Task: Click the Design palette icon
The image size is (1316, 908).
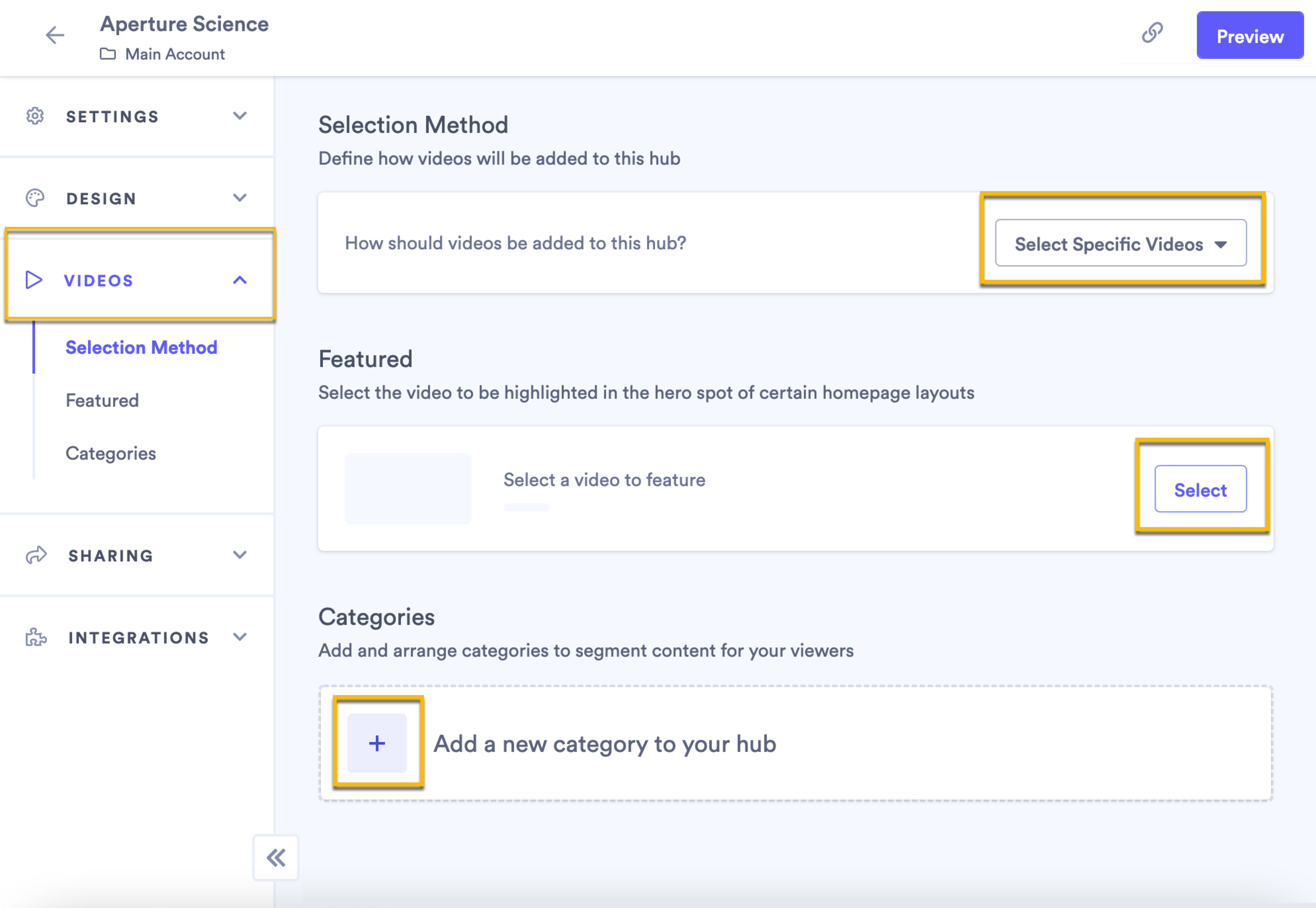Action: pos(35,198)
